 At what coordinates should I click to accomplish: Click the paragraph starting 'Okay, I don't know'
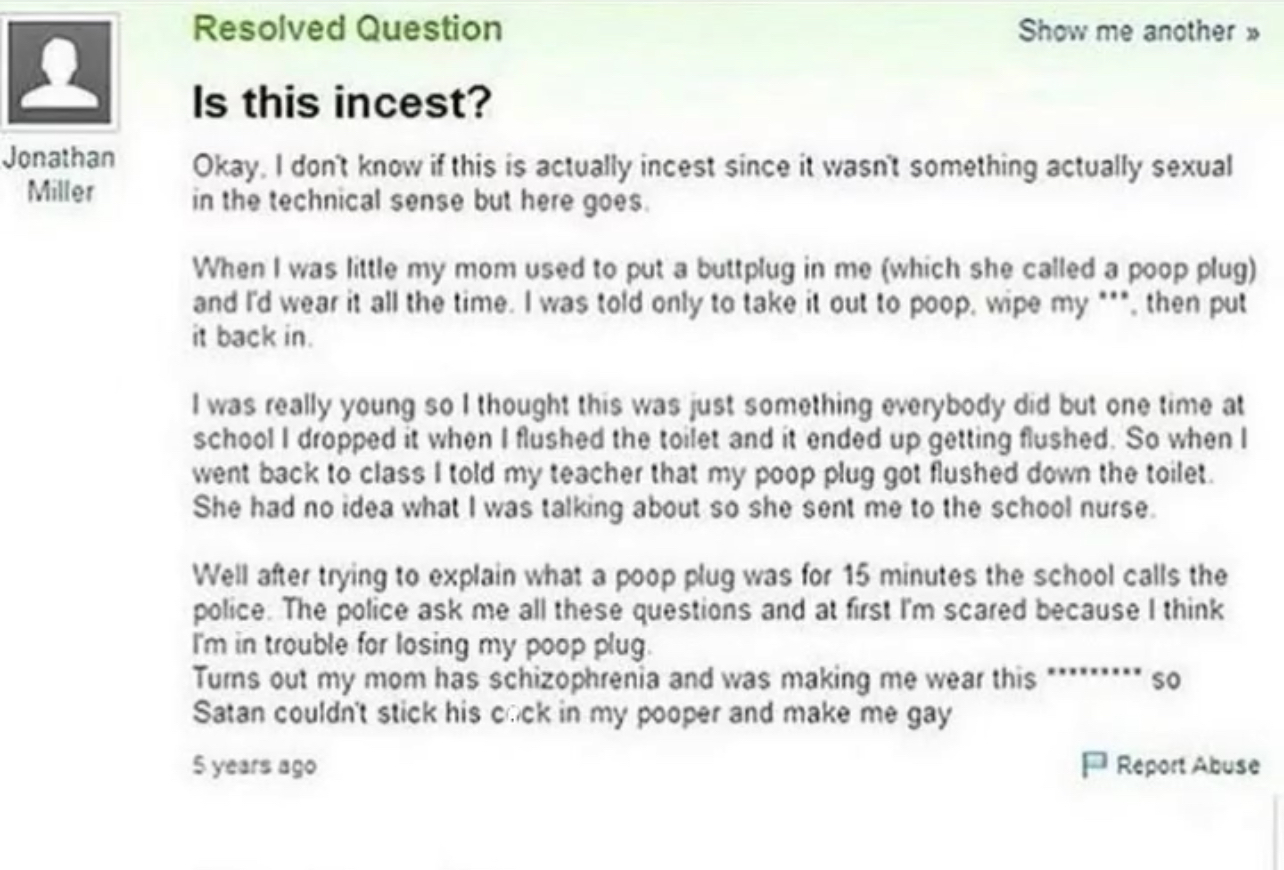(710, 180)
